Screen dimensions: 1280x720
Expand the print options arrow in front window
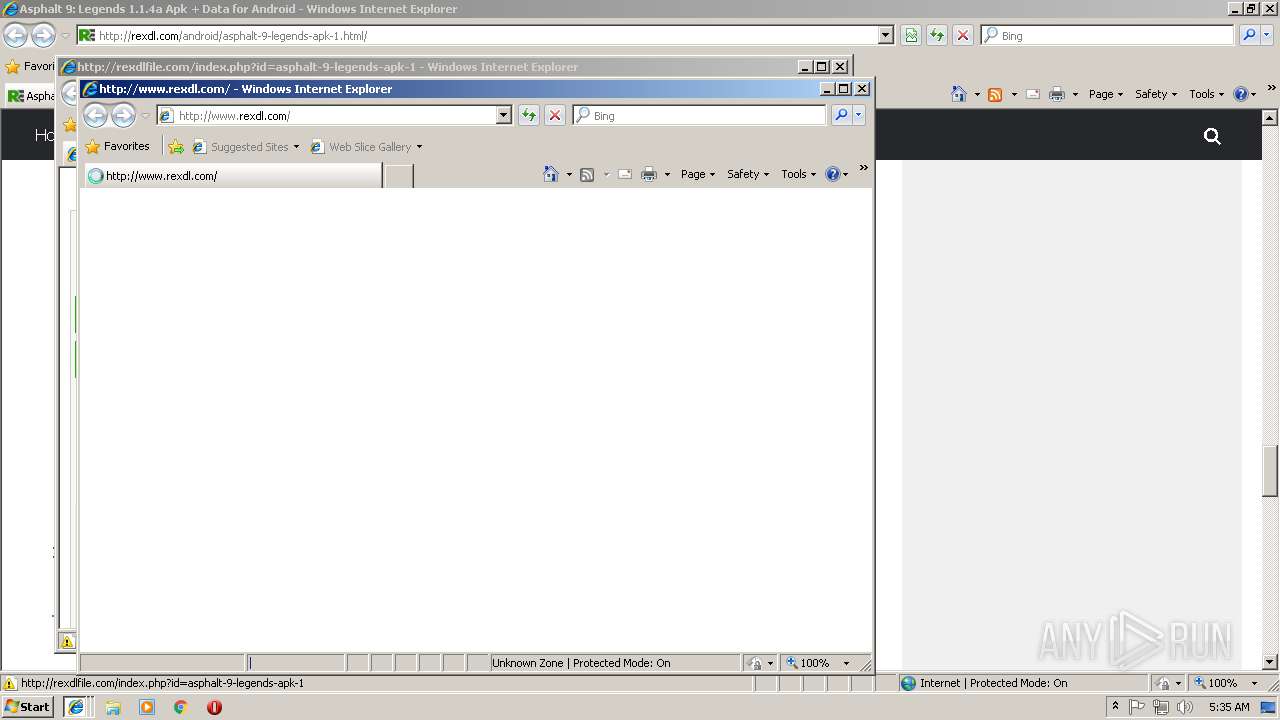[x=667, y=175]
